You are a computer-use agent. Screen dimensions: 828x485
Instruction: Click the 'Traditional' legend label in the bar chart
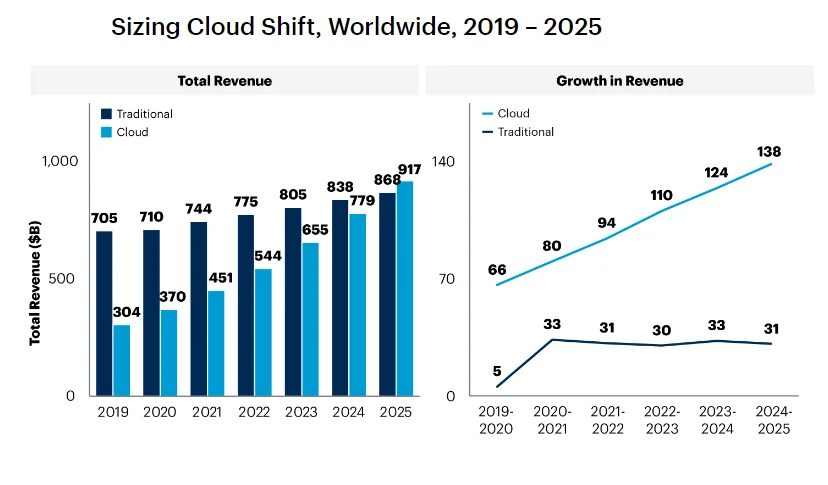144,114
